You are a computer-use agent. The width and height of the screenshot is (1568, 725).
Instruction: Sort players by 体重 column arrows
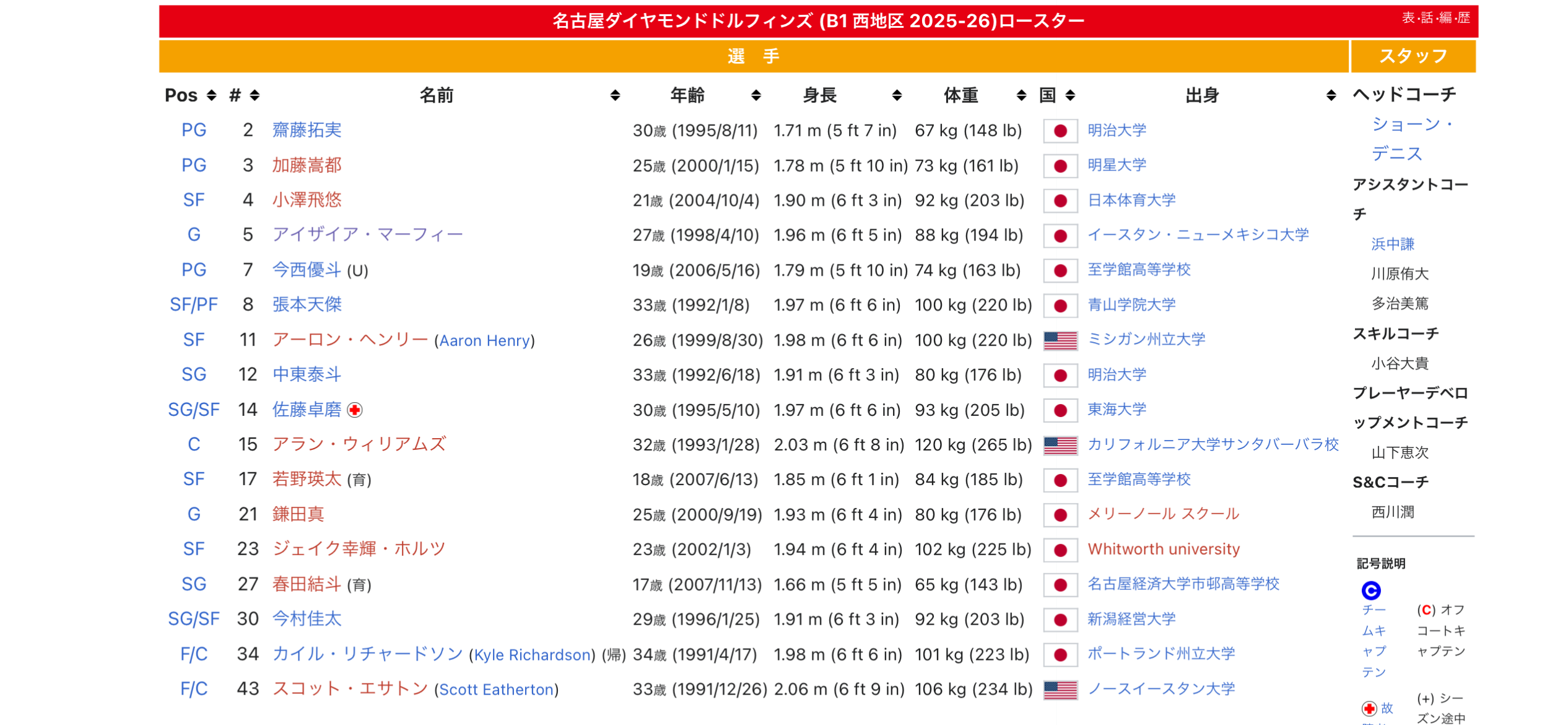(1021, 95)
